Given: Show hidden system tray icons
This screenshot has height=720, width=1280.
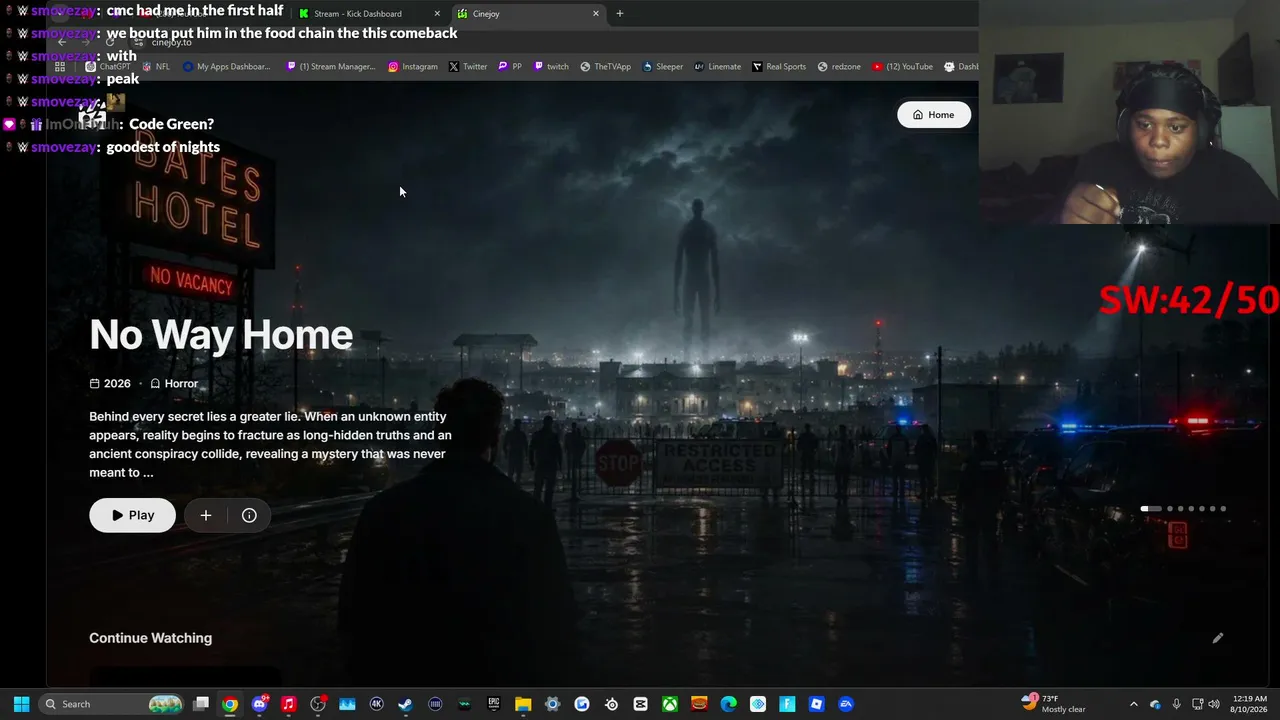Looking at the screenshot, I should coord(1133,704).
